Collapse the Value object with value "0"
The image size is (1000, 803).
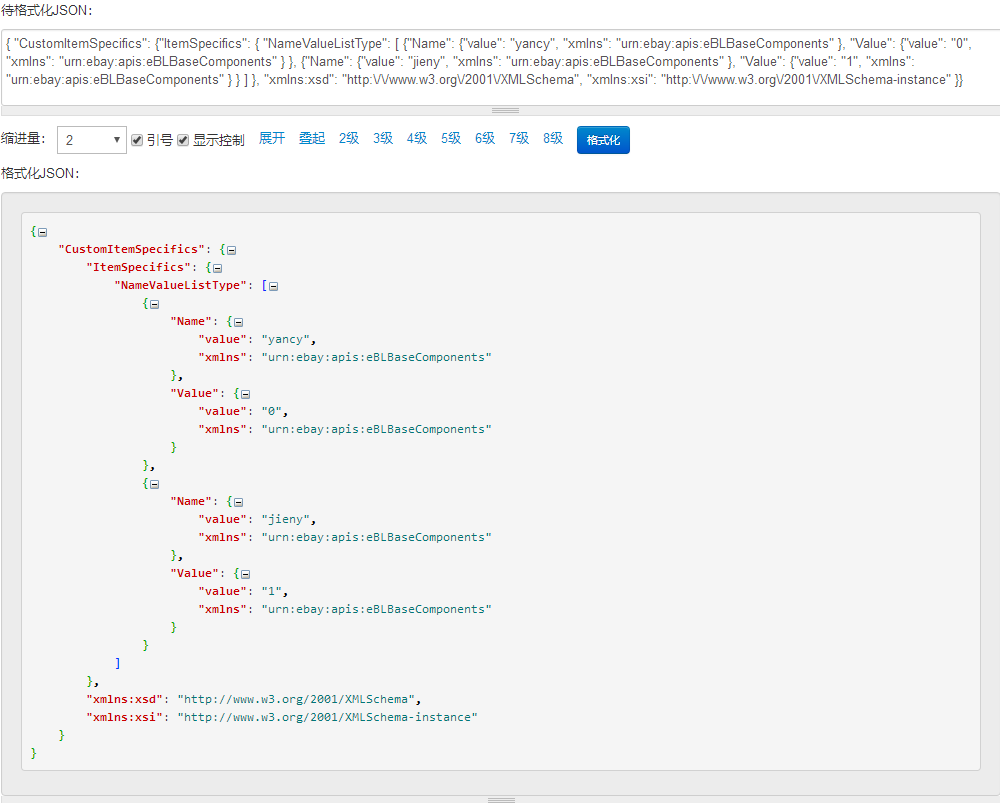pyautogui.click(x=246, y=394)
